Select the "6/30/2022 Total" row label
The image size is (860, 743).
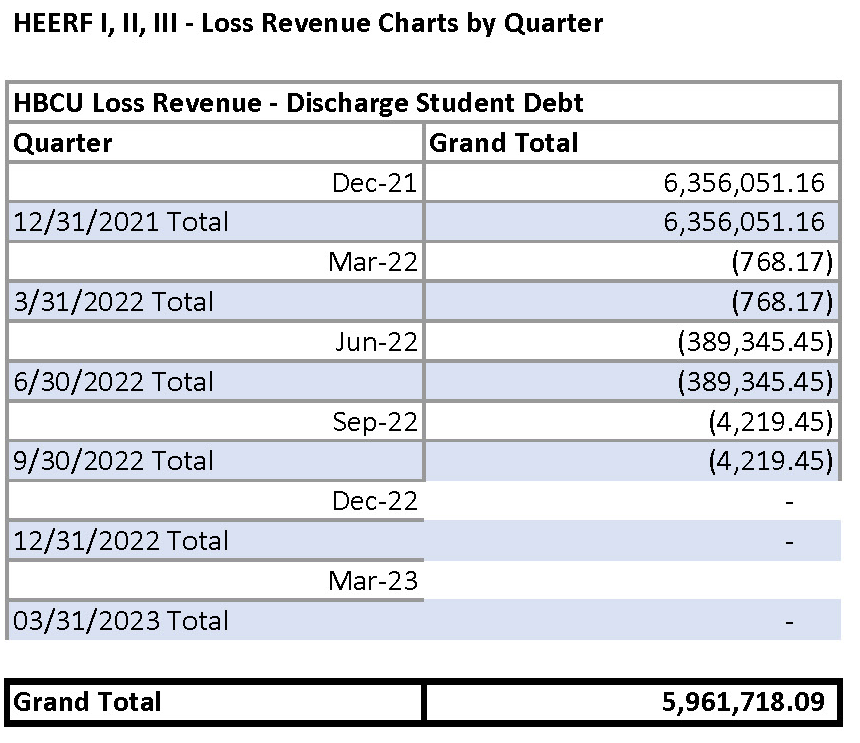(114, 382)
